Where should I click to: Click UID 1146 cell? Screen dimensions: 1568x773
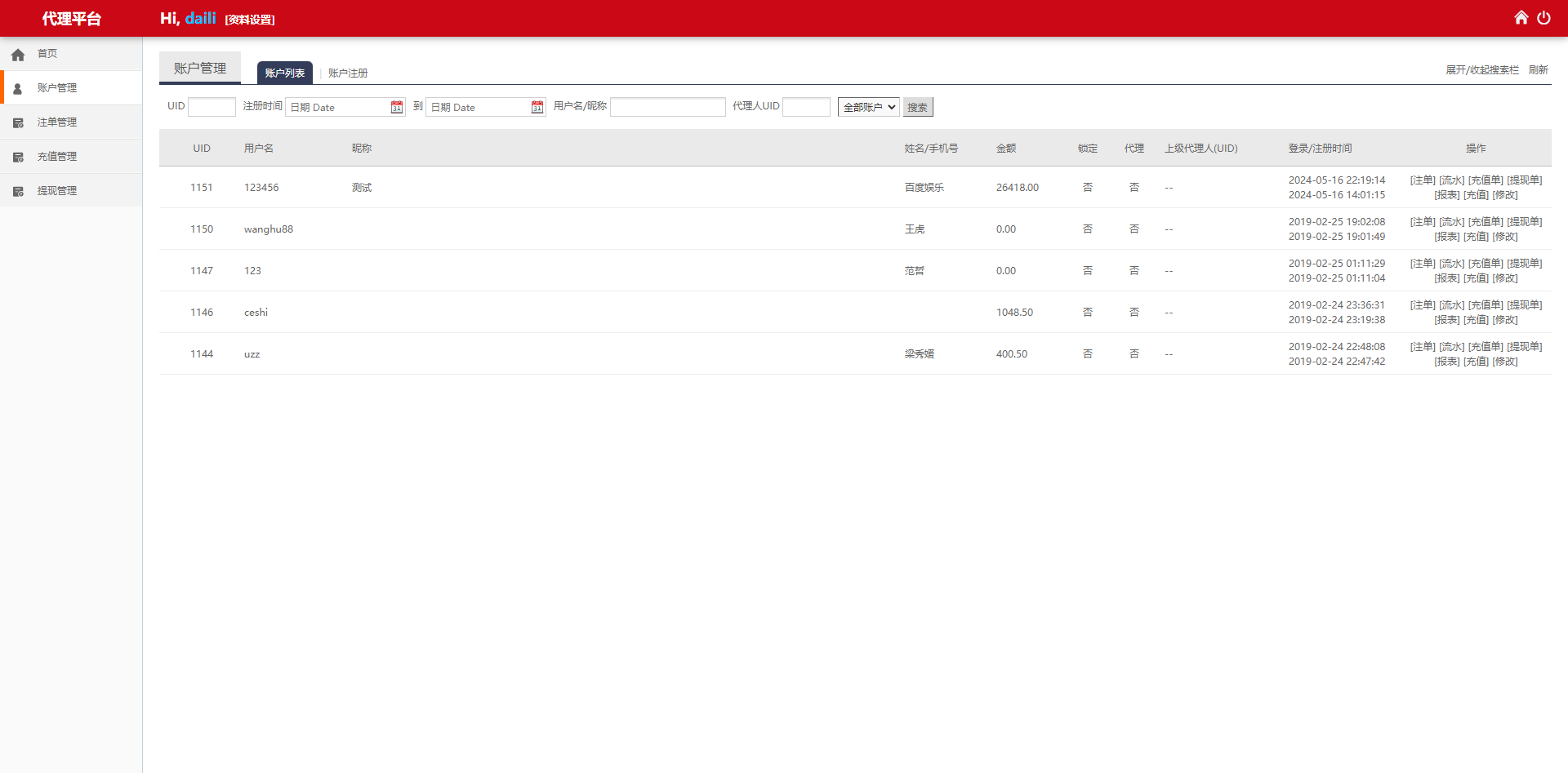click(202, 313)
